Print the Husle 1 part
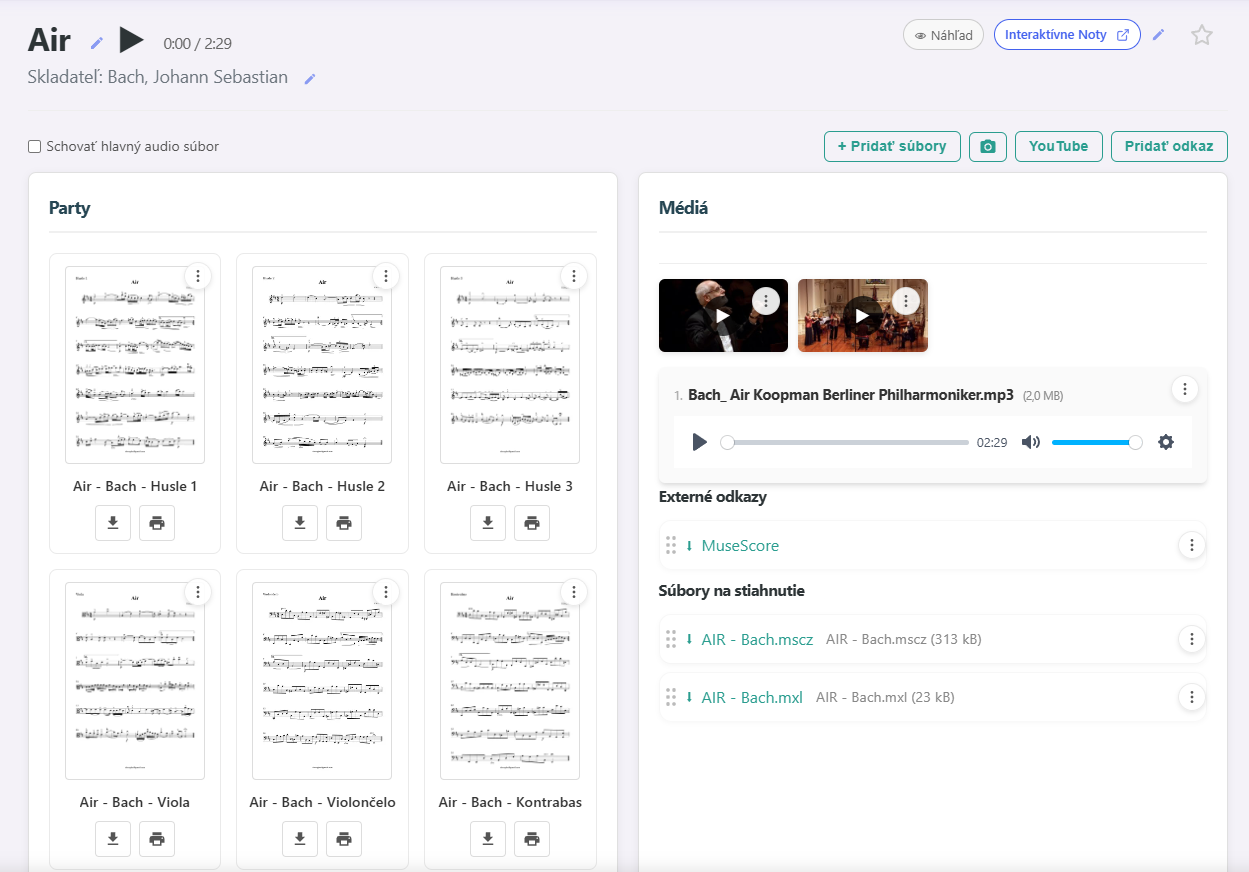Image resolution: width=1249 pixels, height=872 pixels. click(157, 523)
